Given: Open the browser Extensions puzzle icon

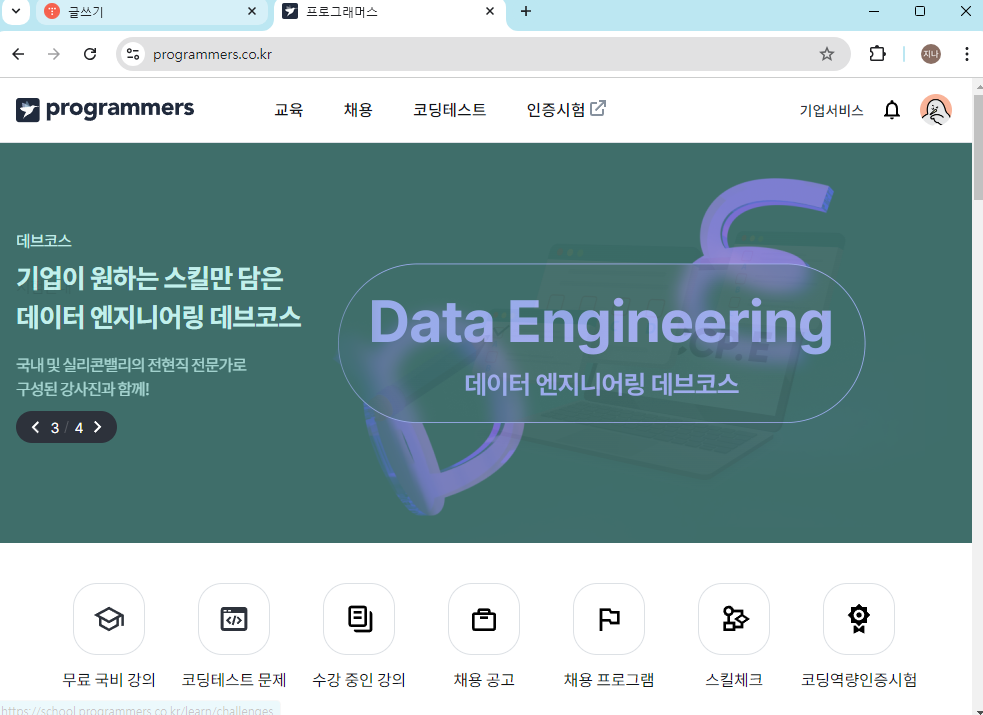Looking at the screenshot, I should coord(878,55).
